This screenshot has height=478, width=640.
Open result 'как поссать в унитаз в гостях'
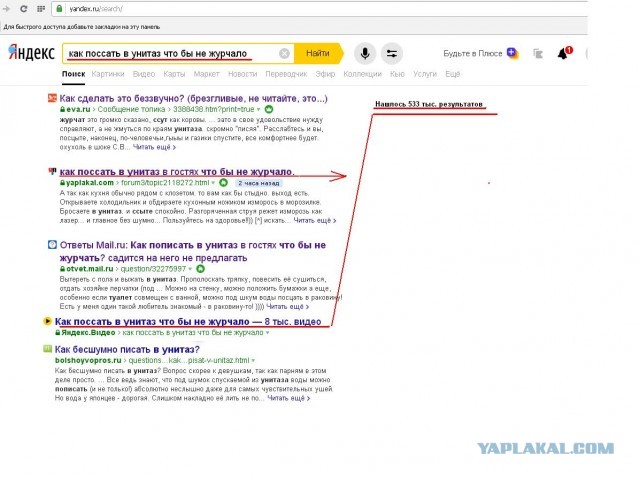click(177, 172)
